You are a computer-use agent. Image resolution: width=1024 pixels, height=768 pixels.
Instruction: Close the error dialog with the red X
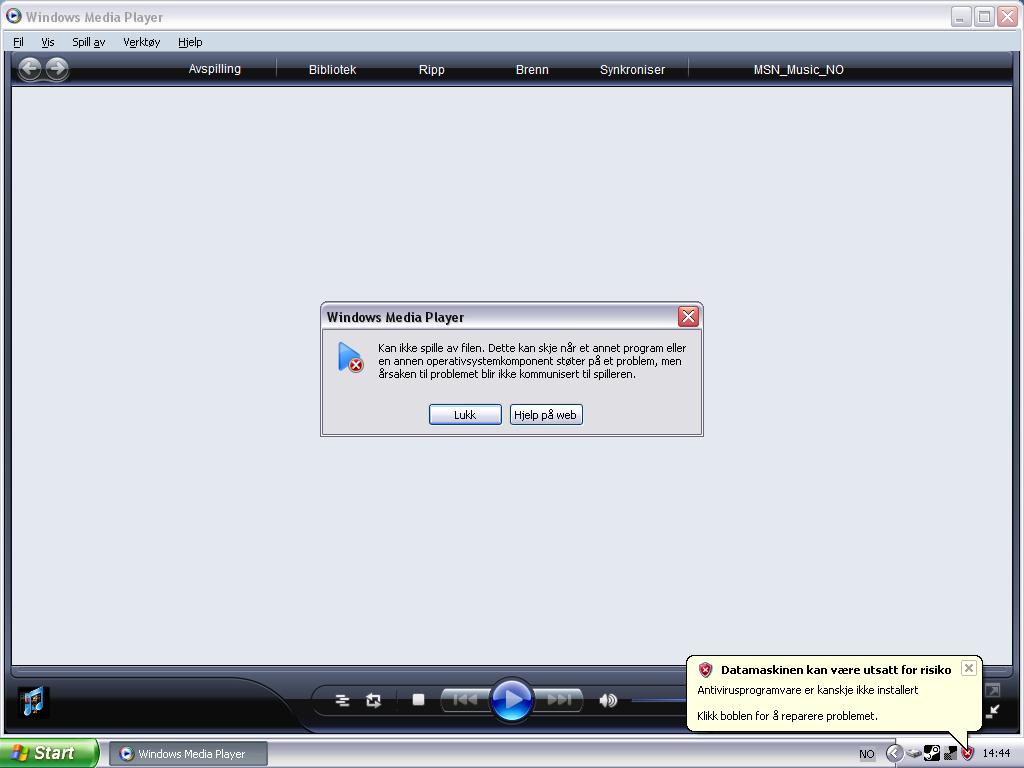[688, 317]
